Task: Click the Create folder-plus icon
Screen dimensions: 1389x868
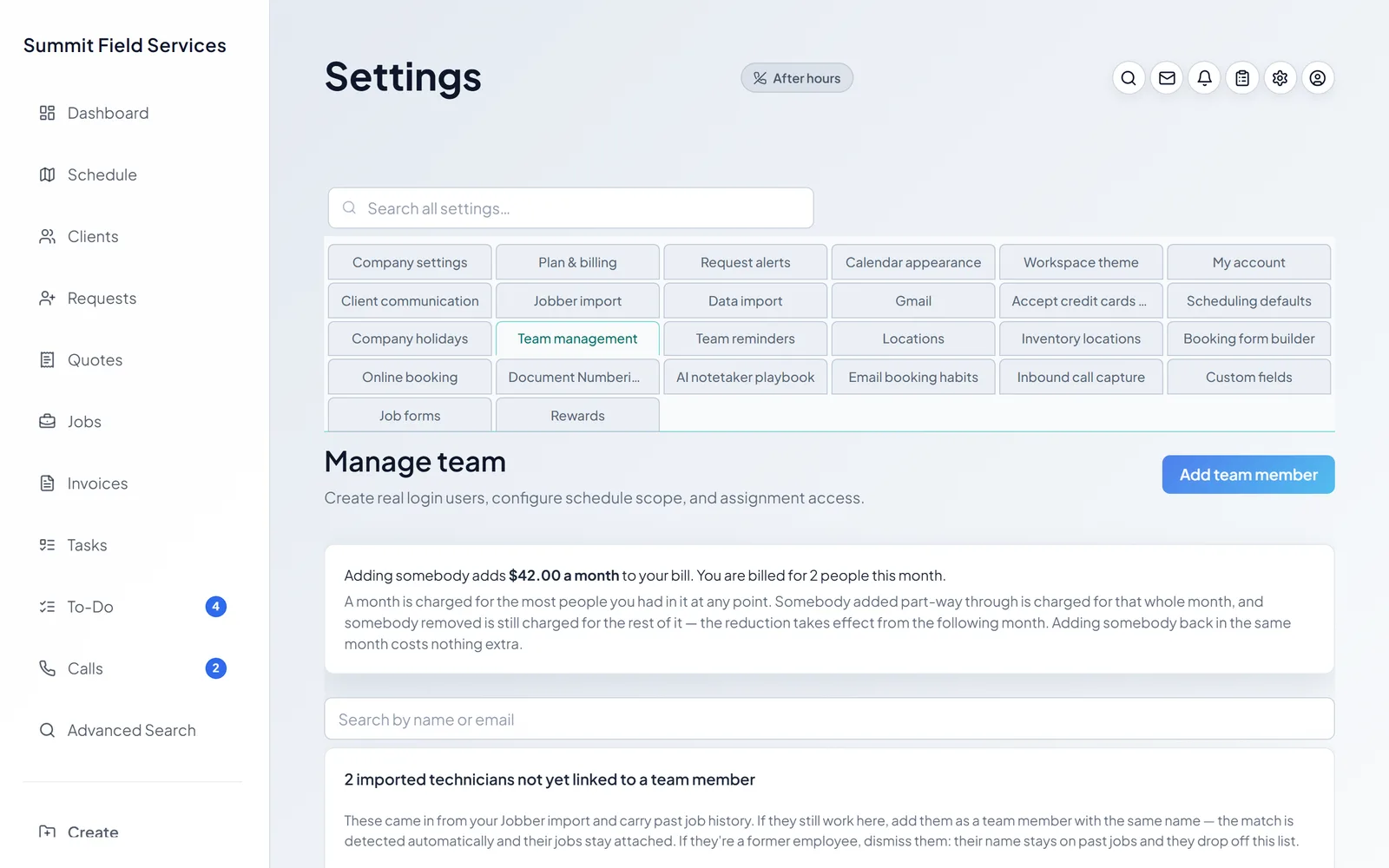Action: [x=48, y=832]
